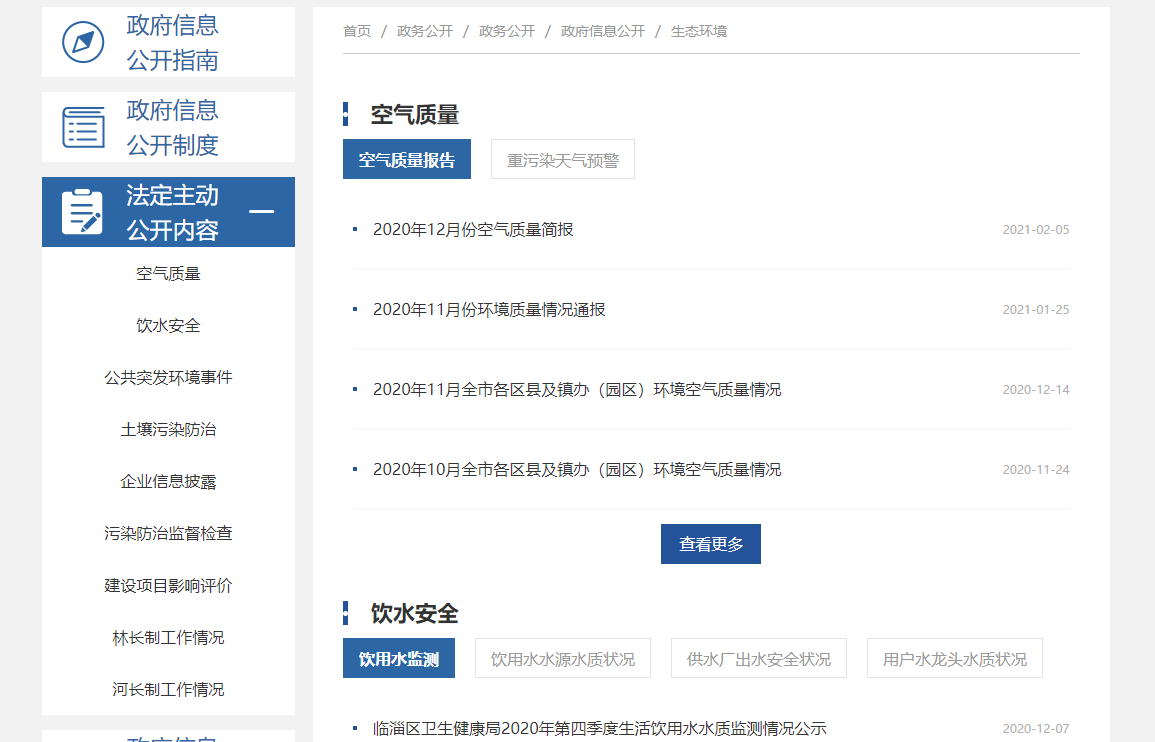Select 饮水安全 from the sidebar menu

pyautogui.click(x=168, y=326)
